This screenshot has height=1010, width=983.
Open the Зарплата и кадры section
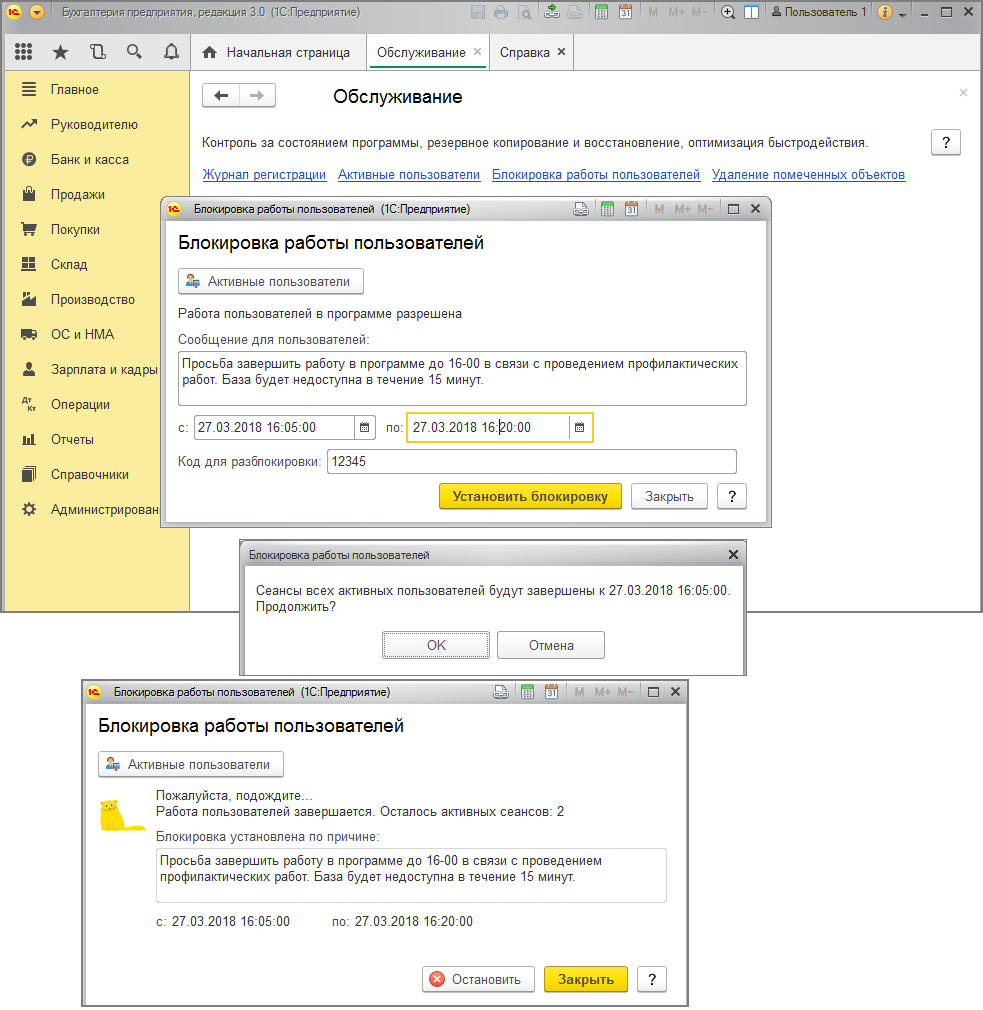104,369
